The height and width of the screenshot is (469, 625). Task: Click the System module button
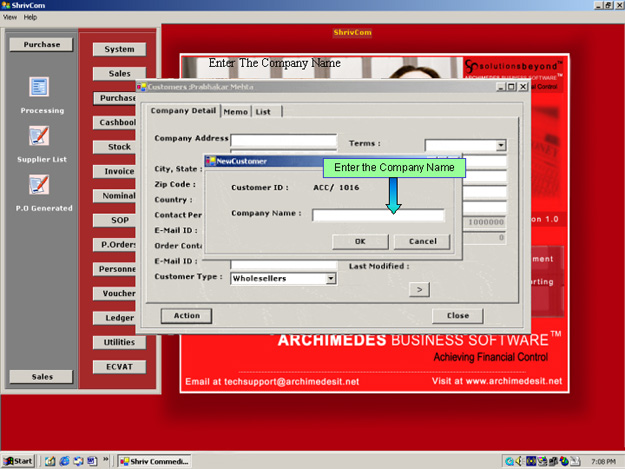click(x=119, y=49)
